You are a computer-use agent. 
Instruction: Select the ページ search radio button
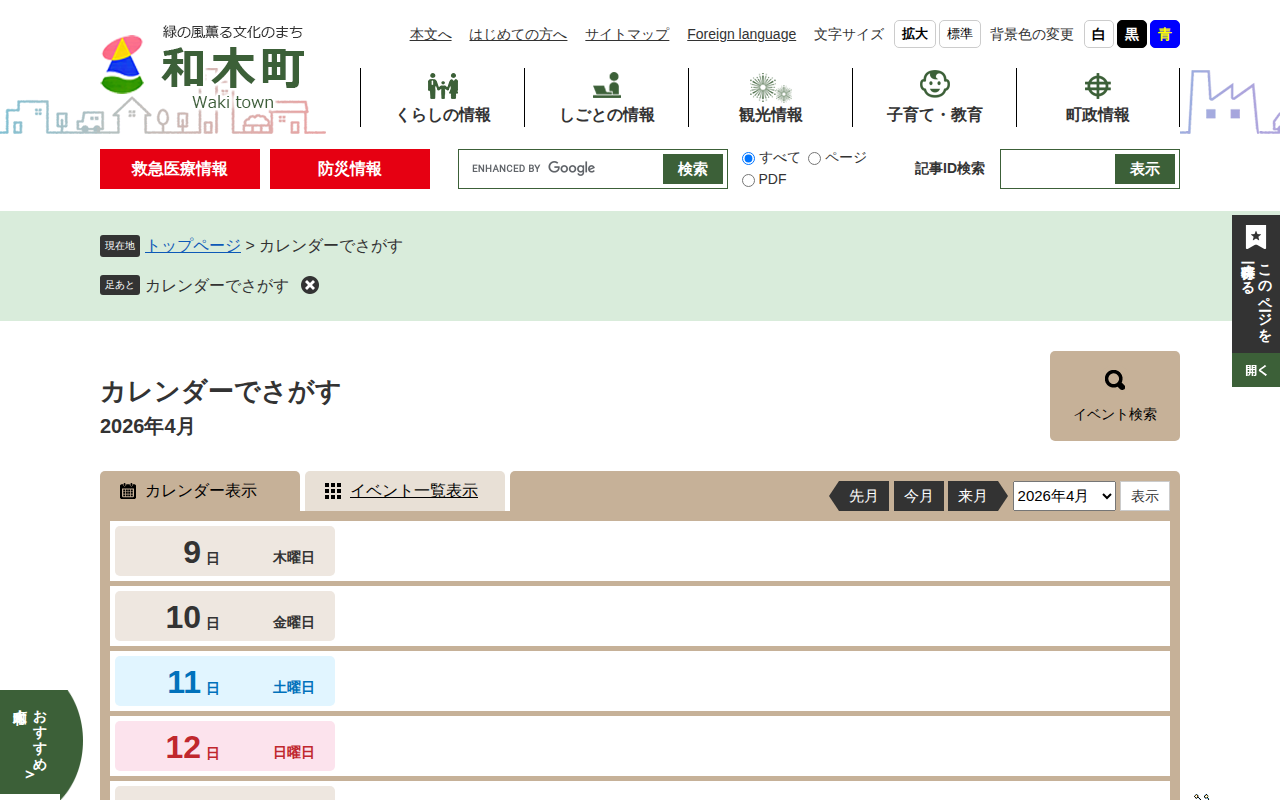click(814, 158)
